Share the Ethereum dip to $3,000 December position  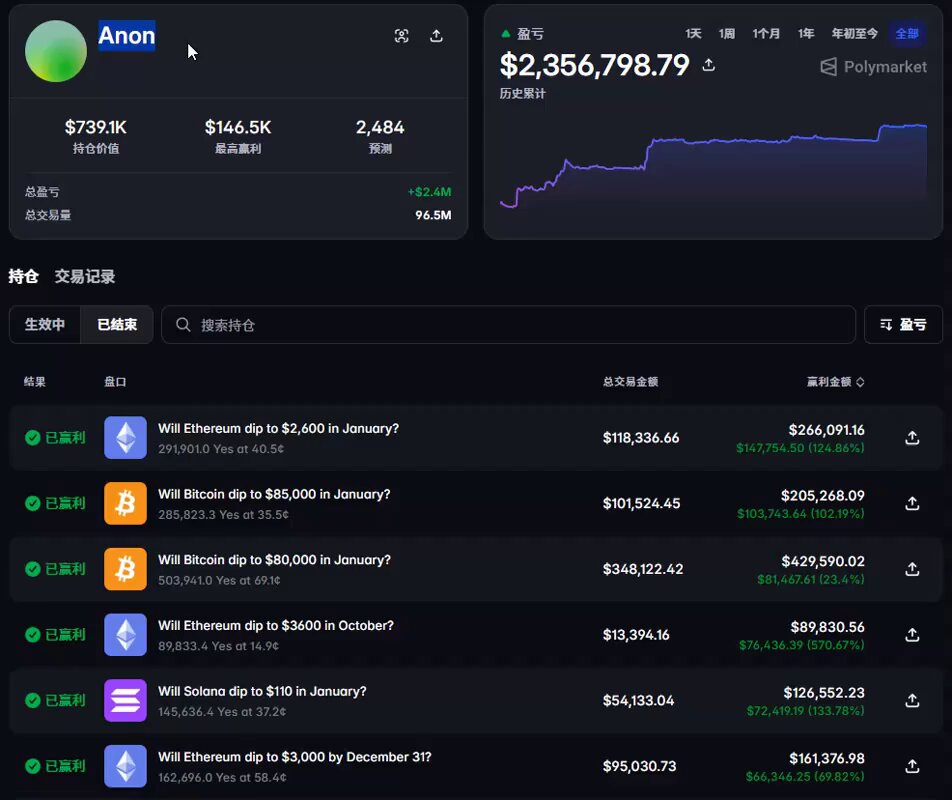(x=912, y=766)
